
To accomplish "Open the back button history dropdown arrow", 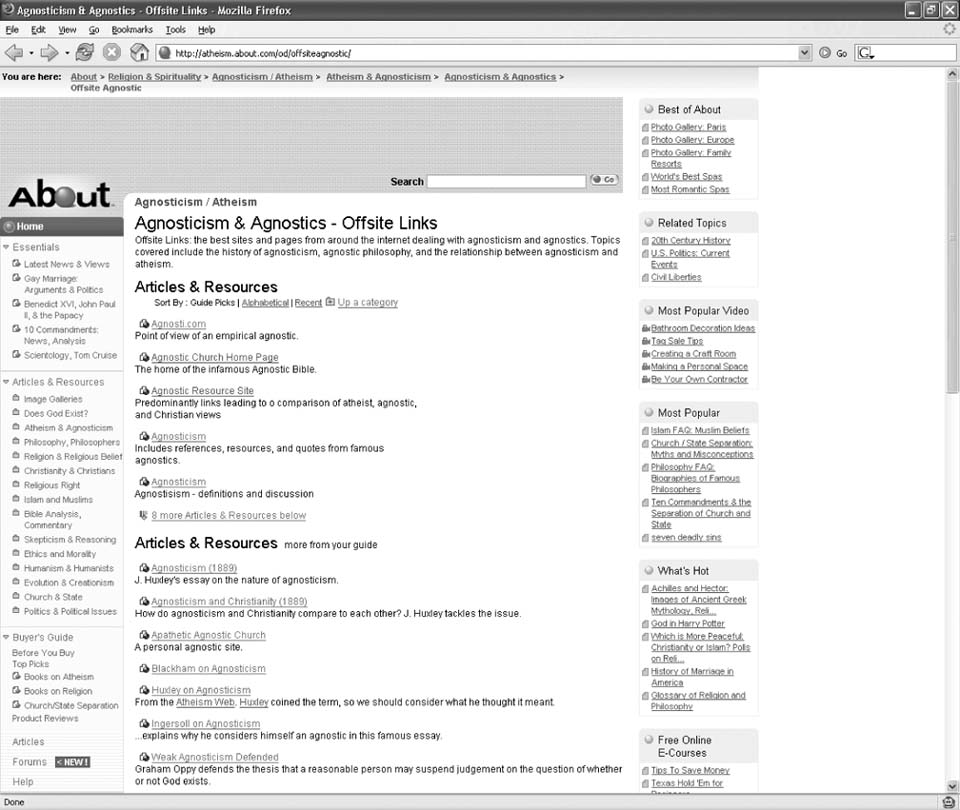I will coord(31,52).
